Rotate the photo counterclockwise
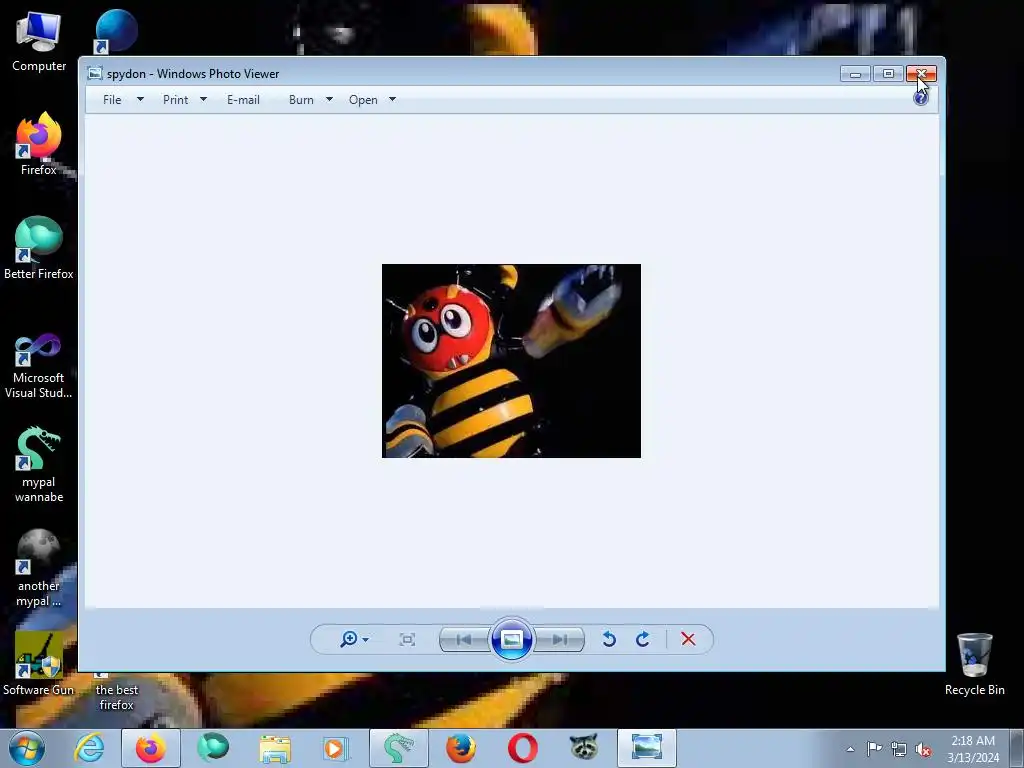This screenshot has height=768, width=1024. pyautogui.click(x=609, y=639)
